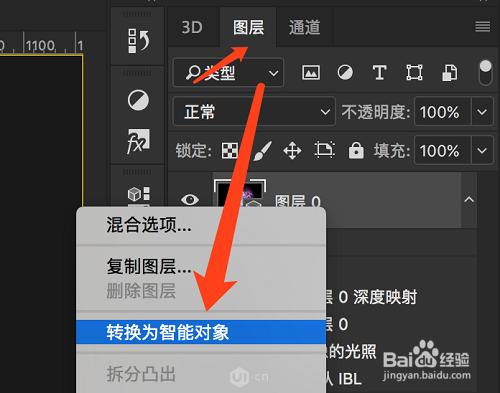
Task: Select the 图层 0 layer thumbnail
Action: tap(240, 193)
